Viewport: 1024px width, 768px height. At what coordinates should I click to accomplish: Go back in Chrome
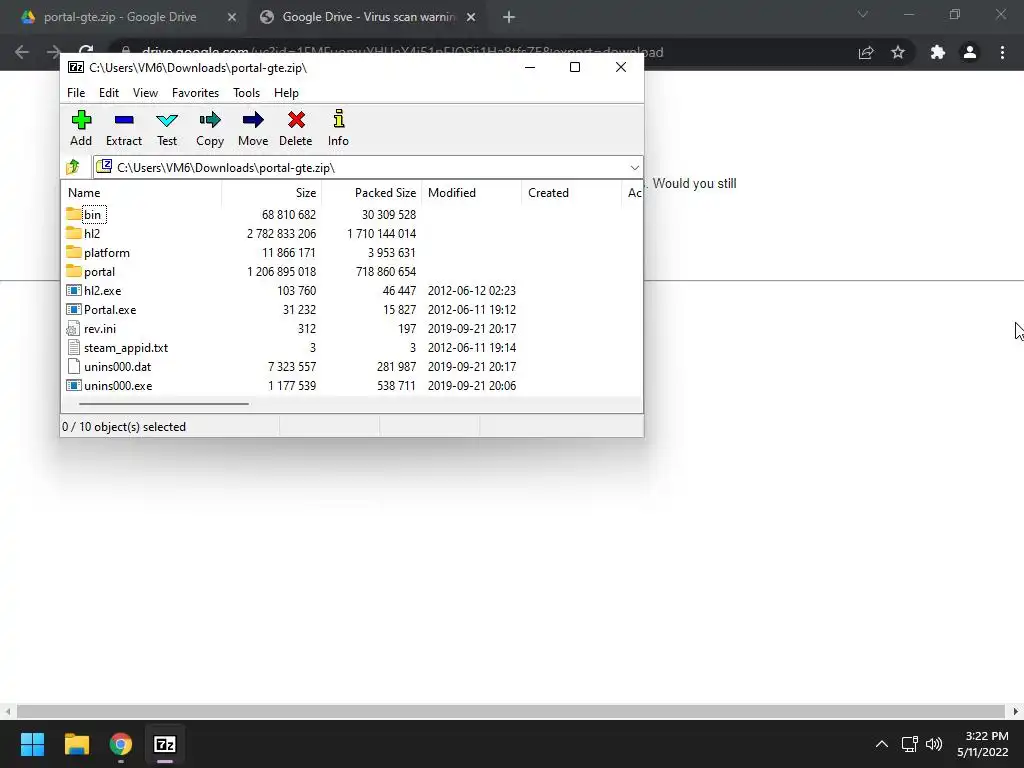pyautogui.click(x=22, y=52)
